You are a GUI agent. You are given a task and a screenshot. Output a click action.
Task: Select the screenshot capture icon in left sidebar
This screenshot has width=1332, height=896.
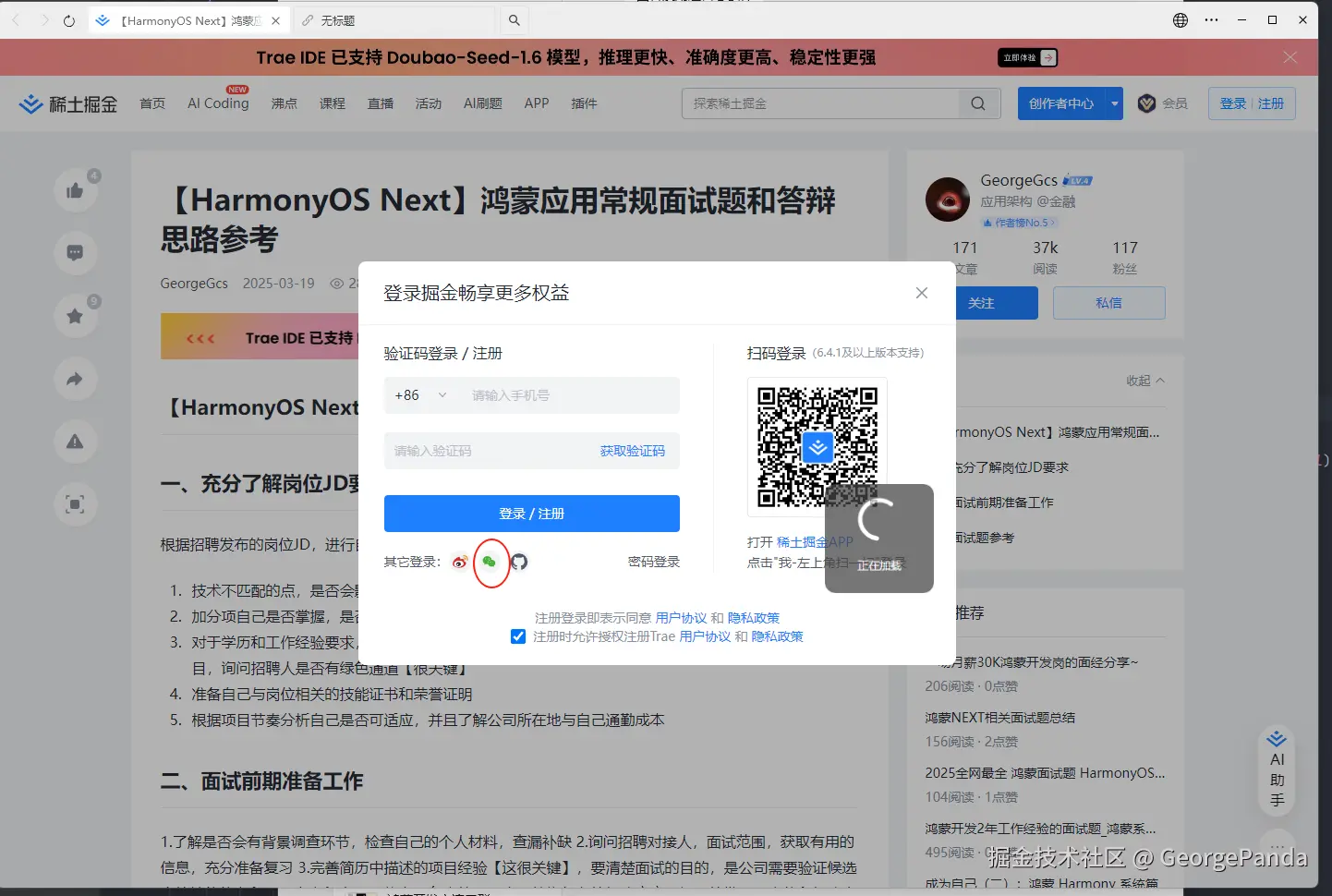coord(76,504)
